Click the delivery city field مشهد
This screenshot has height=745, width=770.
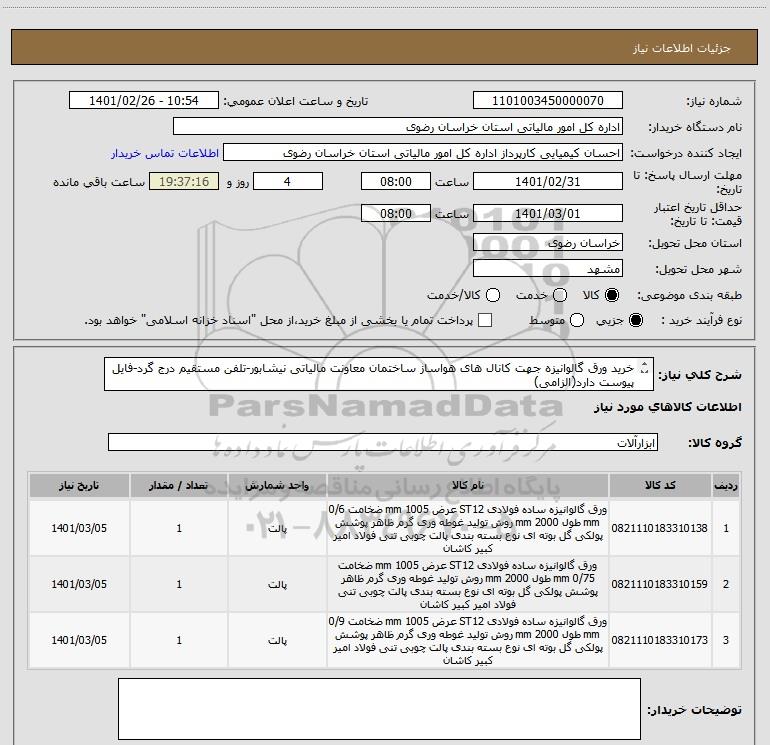pos(548,268)
